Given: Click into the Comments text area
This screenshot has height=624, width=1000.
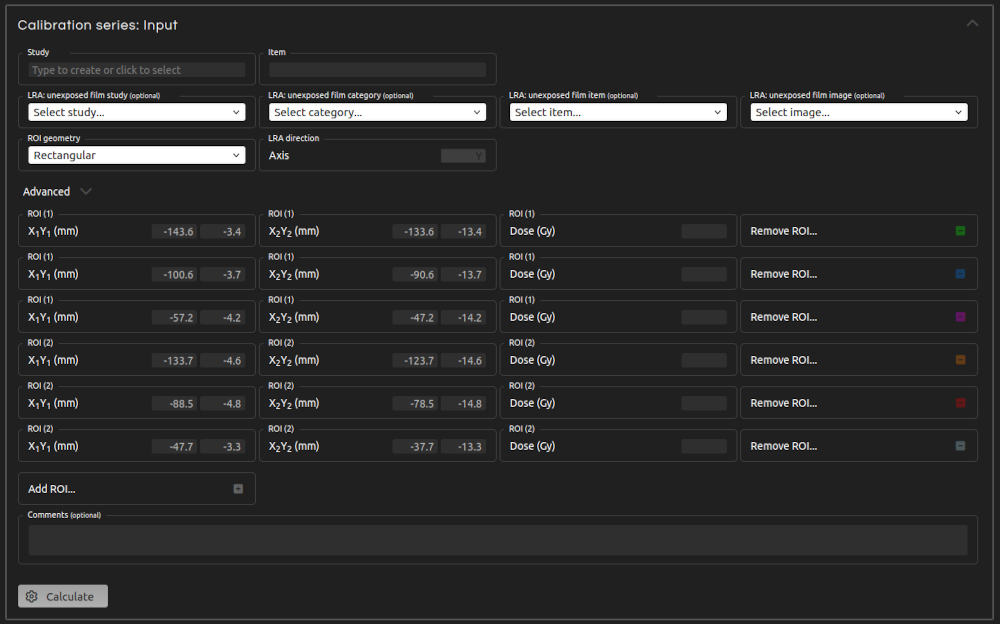Looking at the screenshot, I should click(497, 540).
